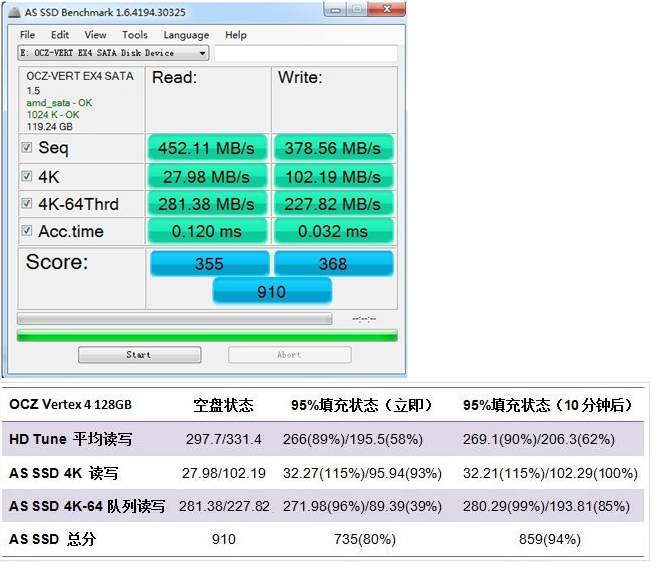Toggle the Seq test checkbox
Screen dimensions: 664x585
[27, 147]
